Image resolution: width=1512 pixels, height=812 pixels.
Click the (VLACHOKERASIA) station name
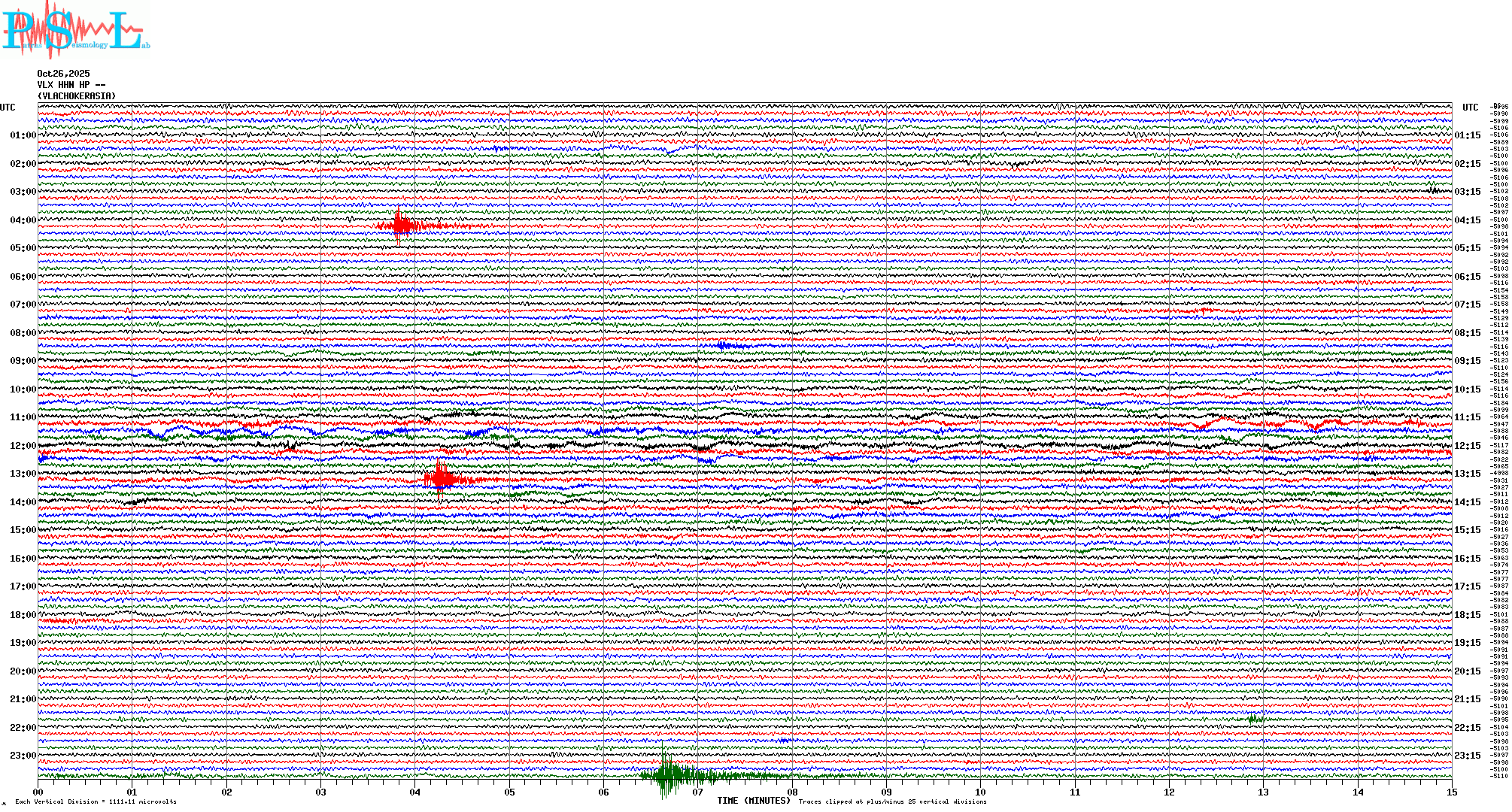coord(77,96)
